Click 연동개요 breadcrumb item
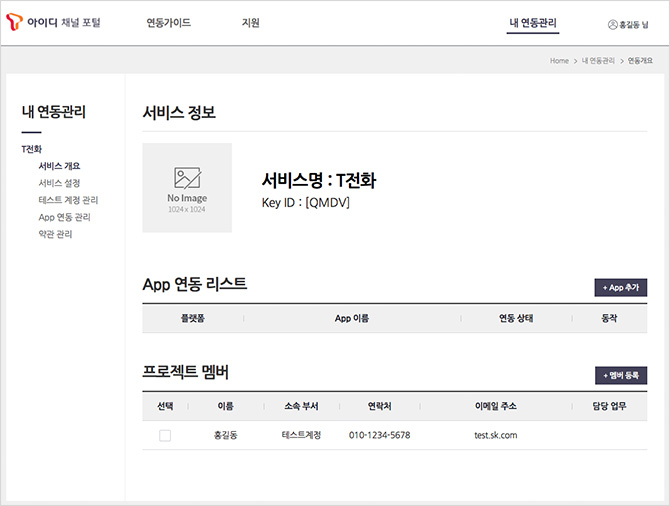The image size is (670, 506). click(x=640, y=61)
